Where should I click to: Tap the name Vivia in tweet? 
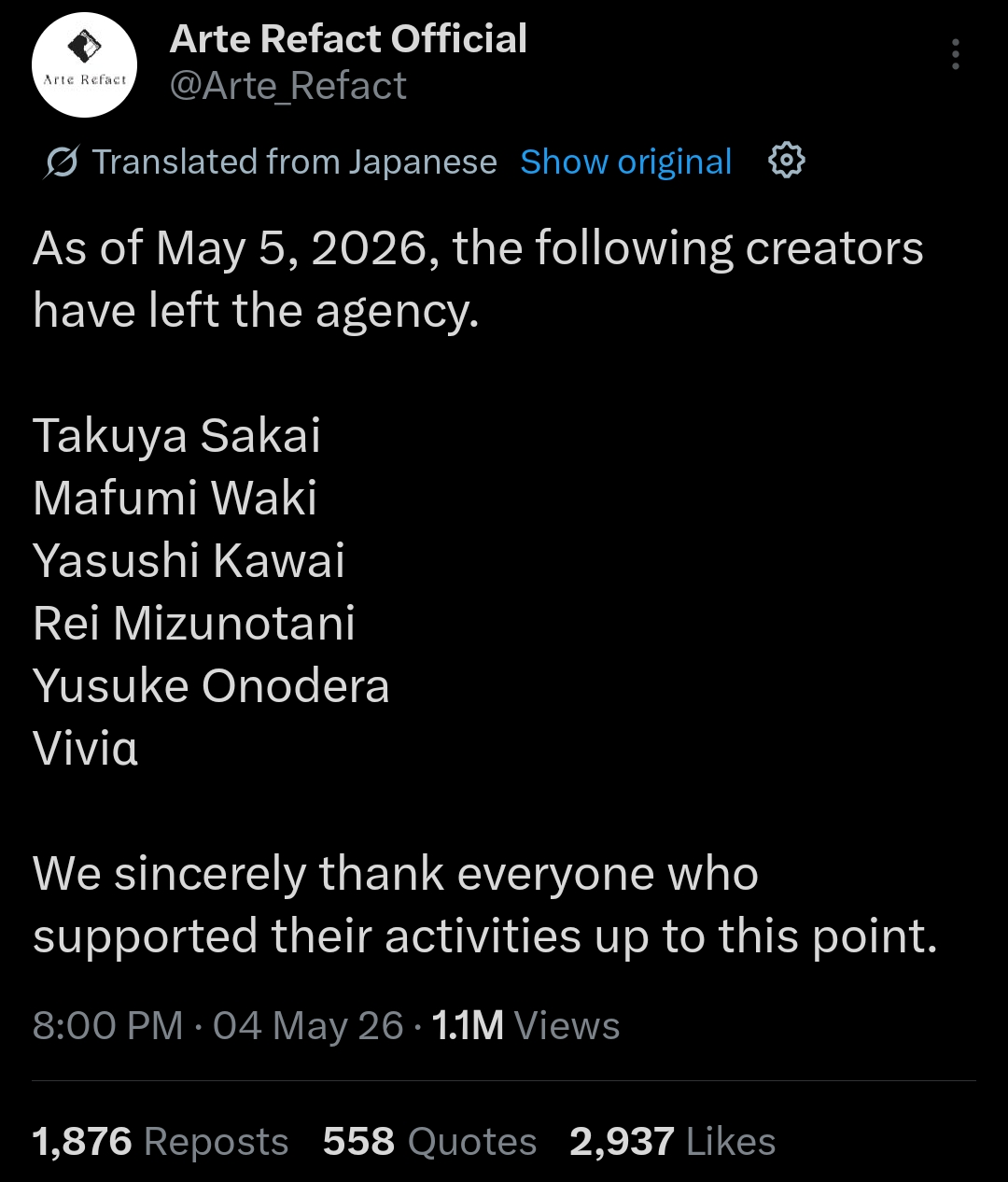pyautogui.click(x=86, y=748)
